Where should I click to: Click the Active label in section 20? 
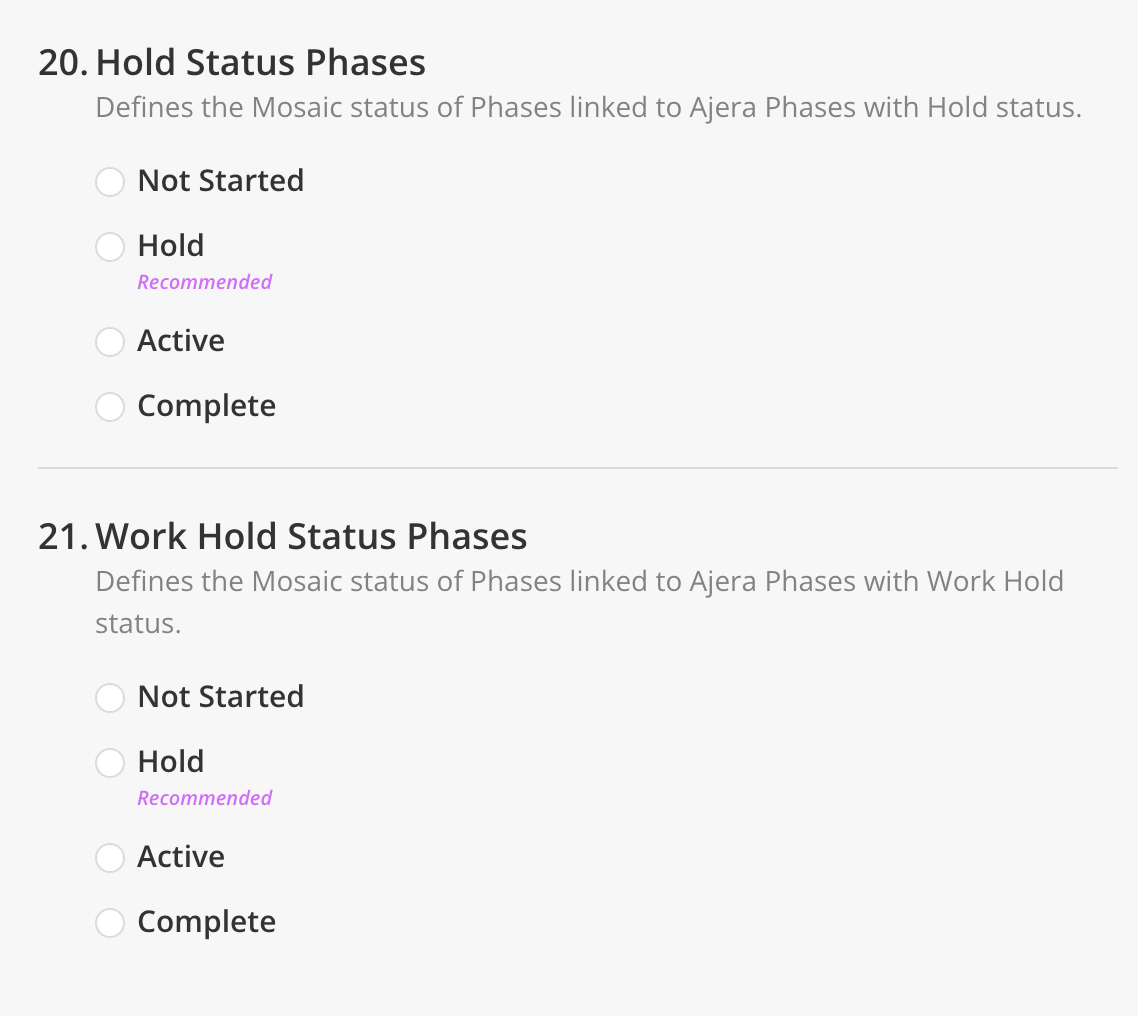[181, 340]
